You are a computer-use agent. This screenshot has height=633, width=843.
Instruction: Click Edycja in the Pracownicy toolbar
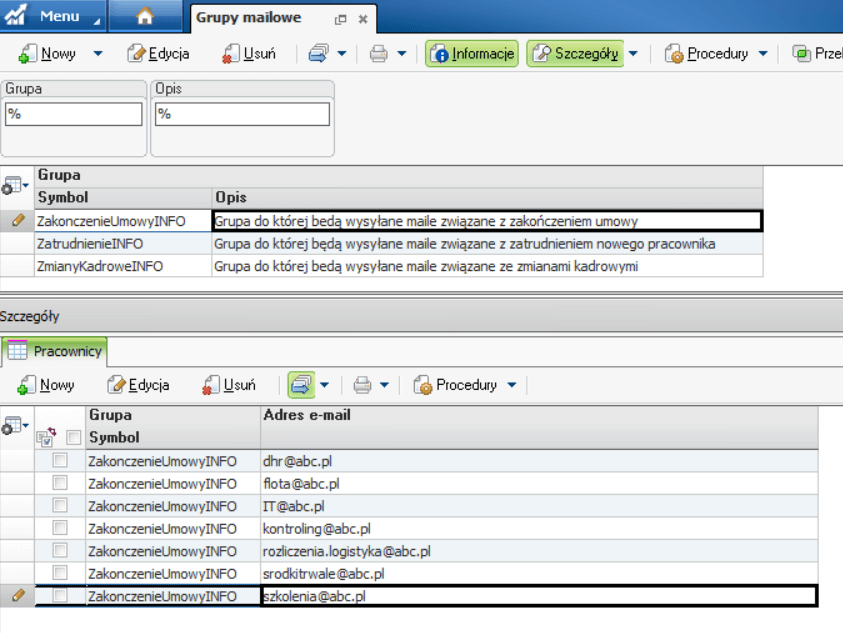pyautogui.click(x=138, y=385)
